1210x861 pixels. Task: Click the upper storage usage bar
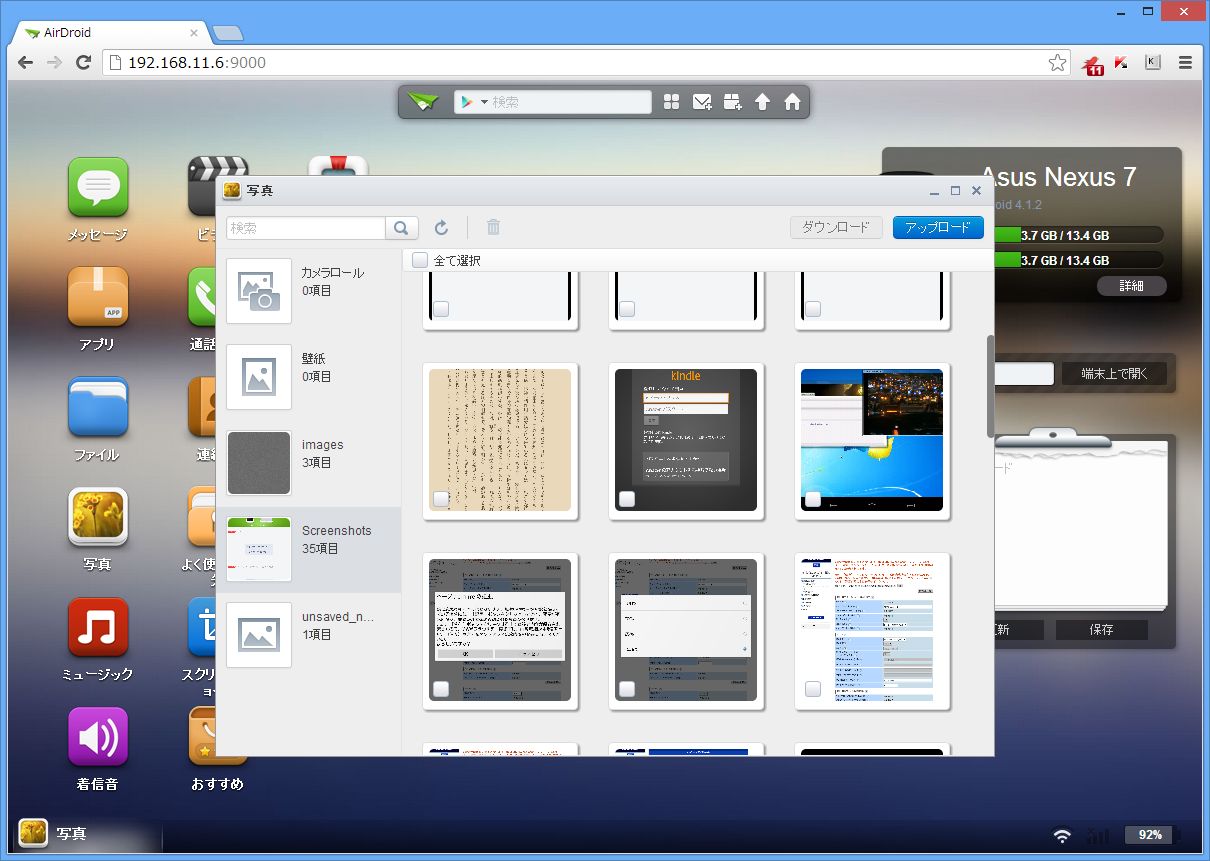pos(1078,236)
